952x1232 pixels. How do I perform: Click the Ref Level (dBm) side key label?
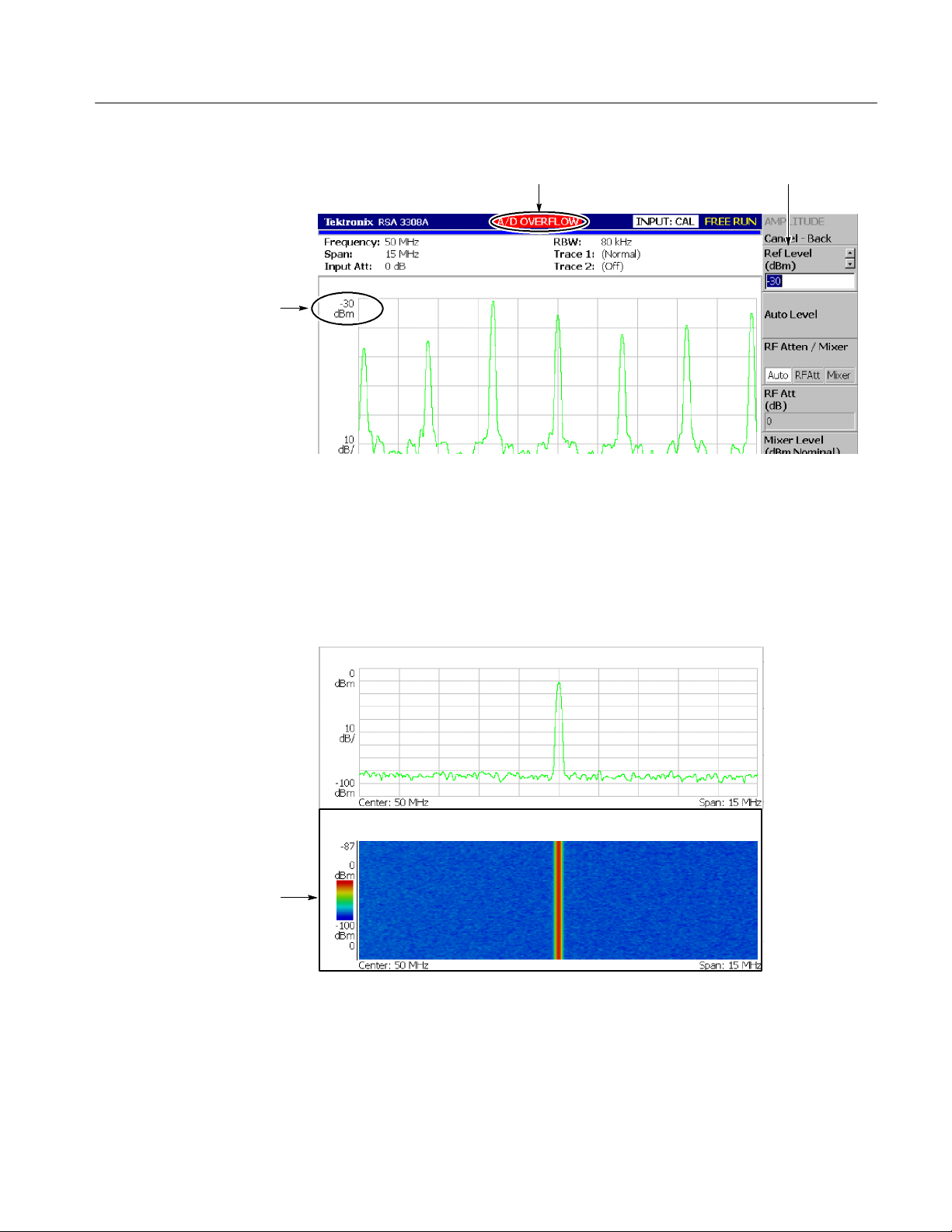[788, 260]
